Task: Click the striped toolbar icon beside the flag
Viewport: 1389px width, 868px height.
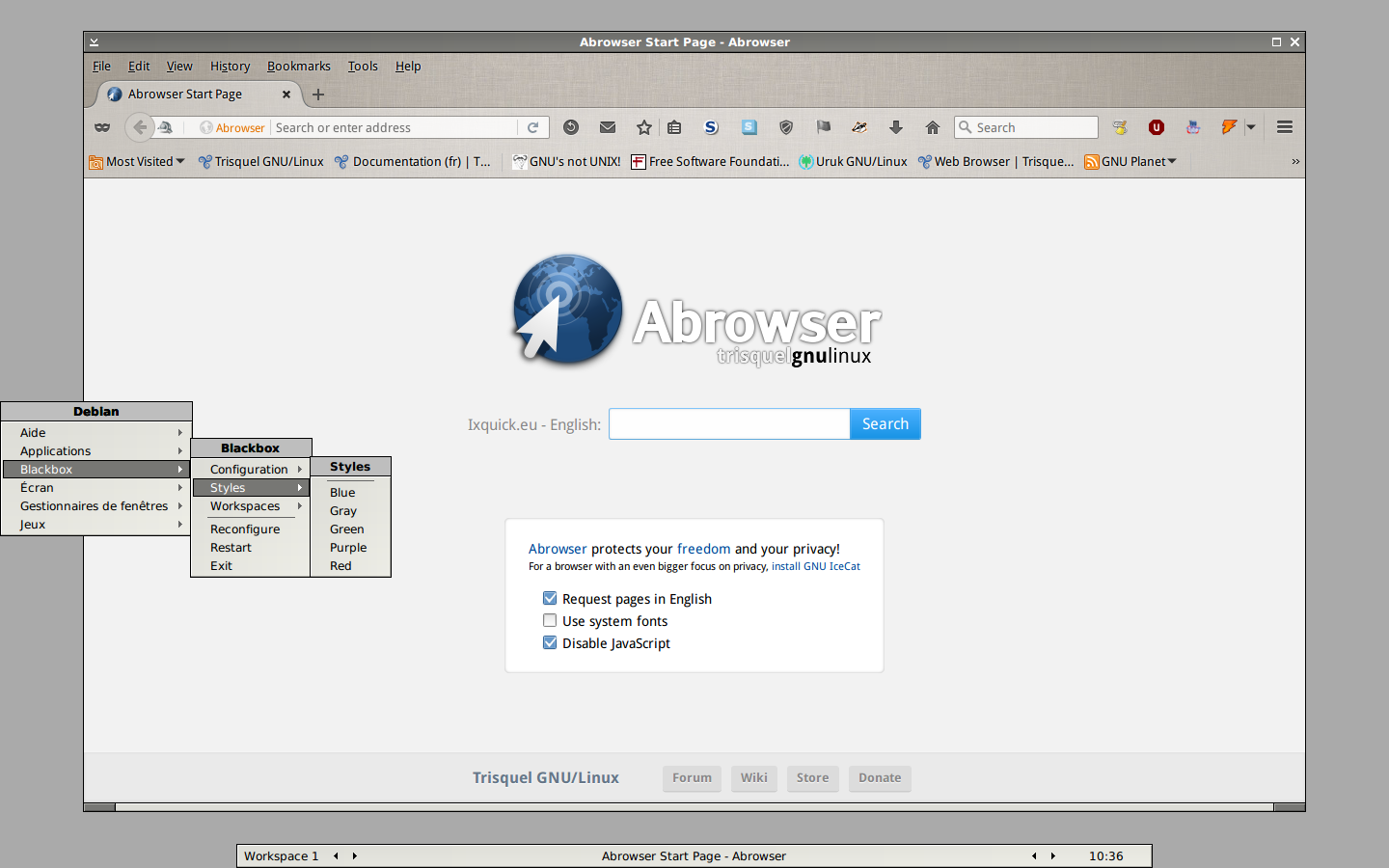Action: (859, 127)
